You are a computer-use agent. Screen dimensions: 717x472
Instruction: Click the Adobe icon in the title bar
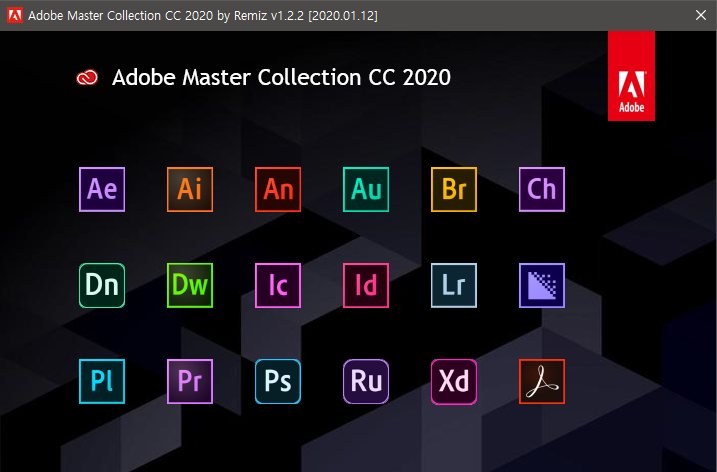(x=15, y=15)
